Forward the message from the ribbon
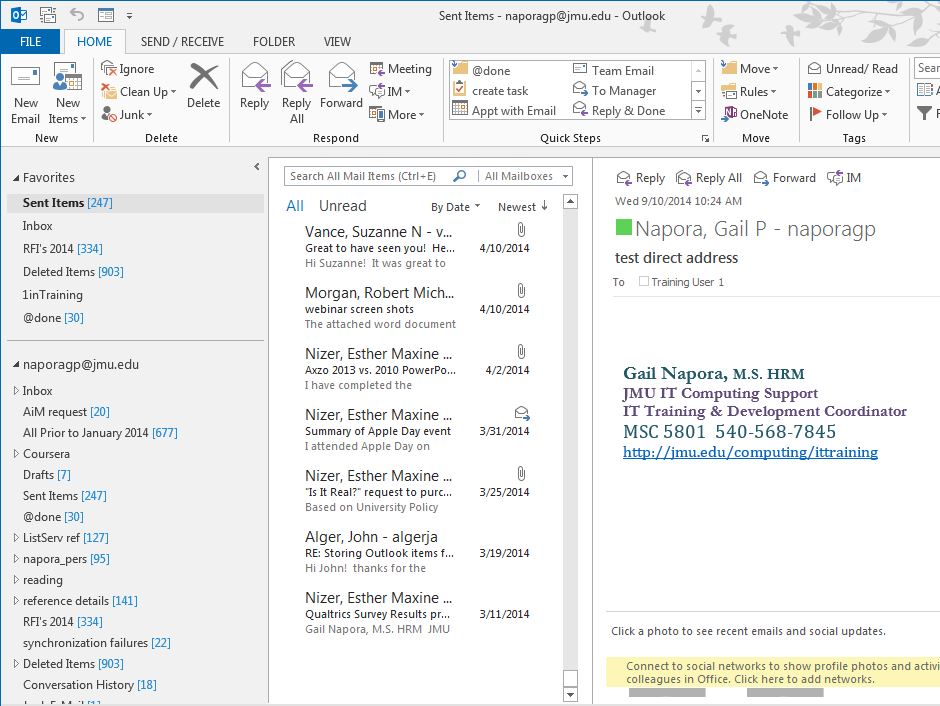The height and width of the screenshot is (706, 940). coord(341,86)
